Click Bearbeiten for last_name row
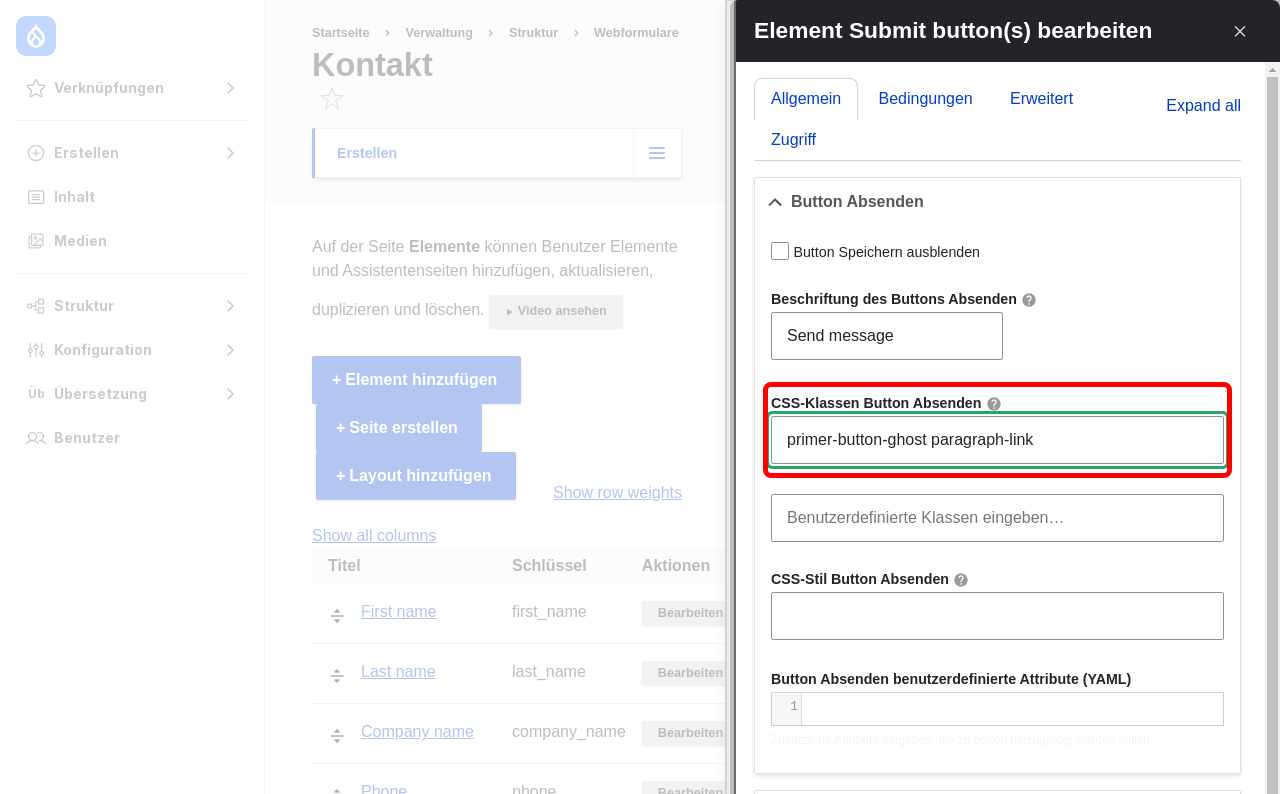The image size is (1280, 794). coord(685,673)
